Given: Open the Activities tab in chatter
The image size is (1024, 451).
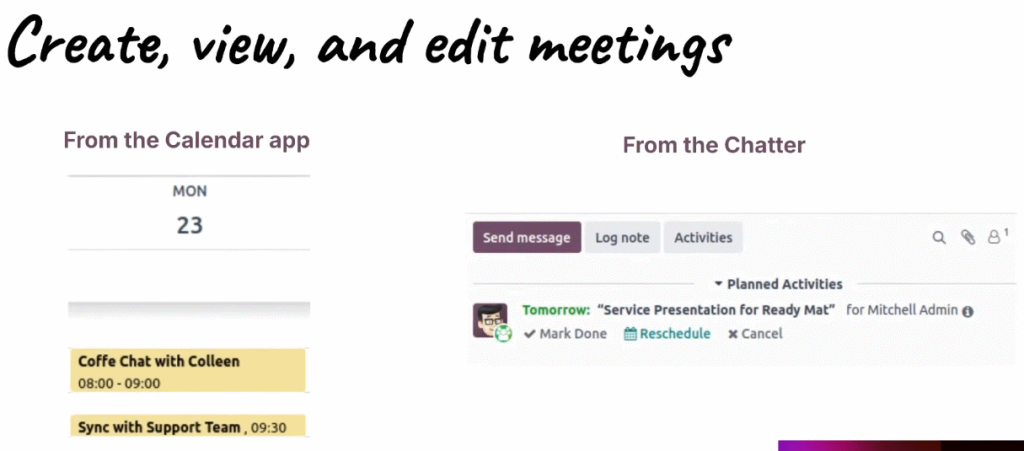Looking at the screenshot, I should (703, 238).
